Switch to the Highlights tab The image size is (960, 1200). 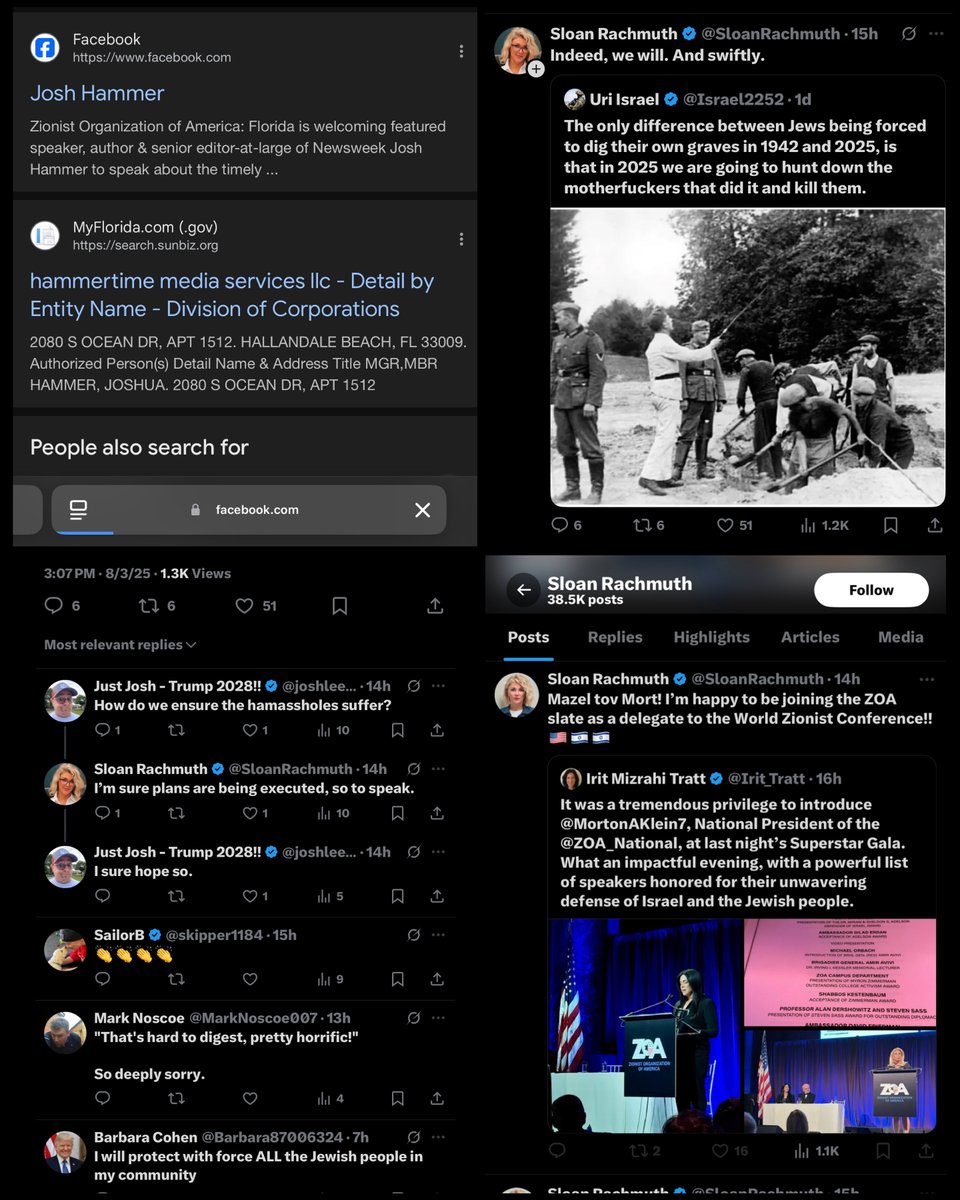click(711, 637)
